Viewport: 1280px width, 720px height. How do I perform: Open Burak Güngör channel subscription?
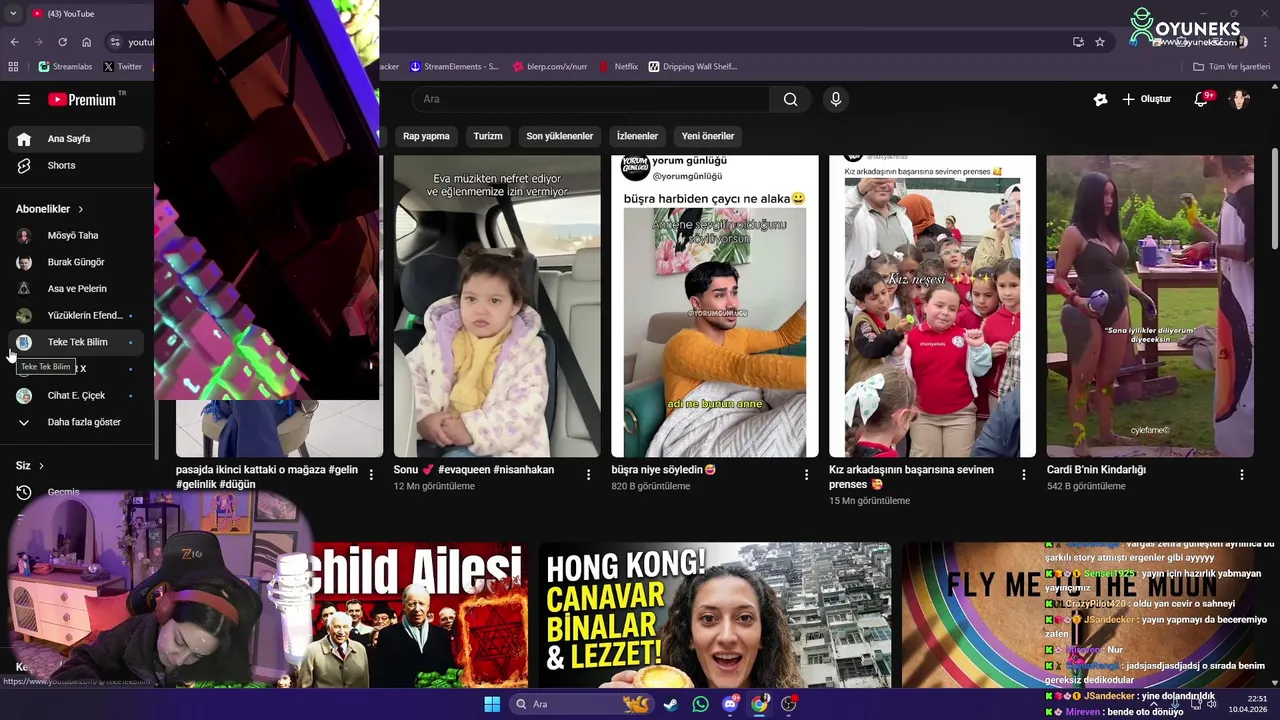pos(76,262)
